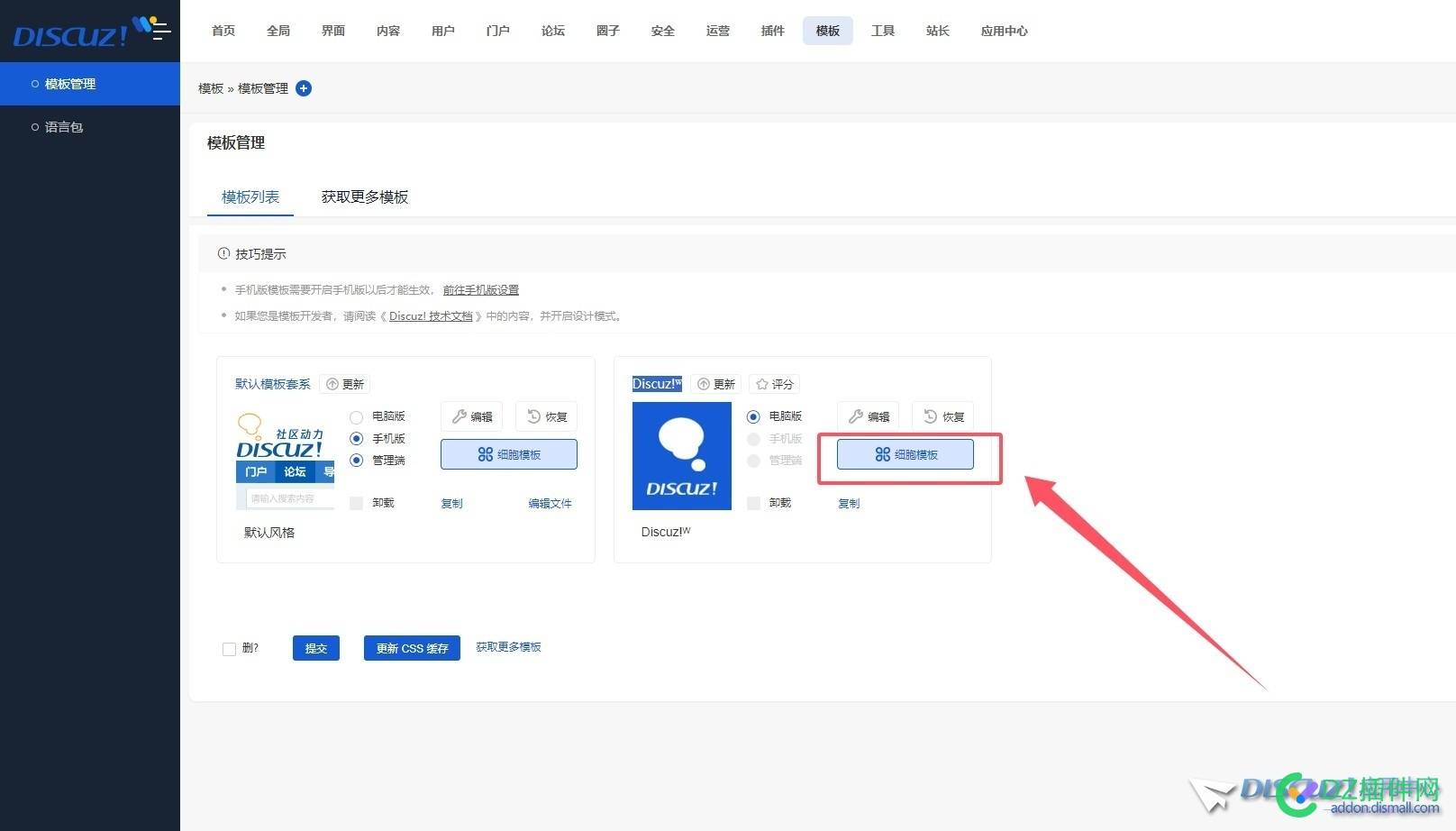This screenshot has width=1456, height=831.
Task: Click 复制 link on Discuz!W card
Action: 849,504
